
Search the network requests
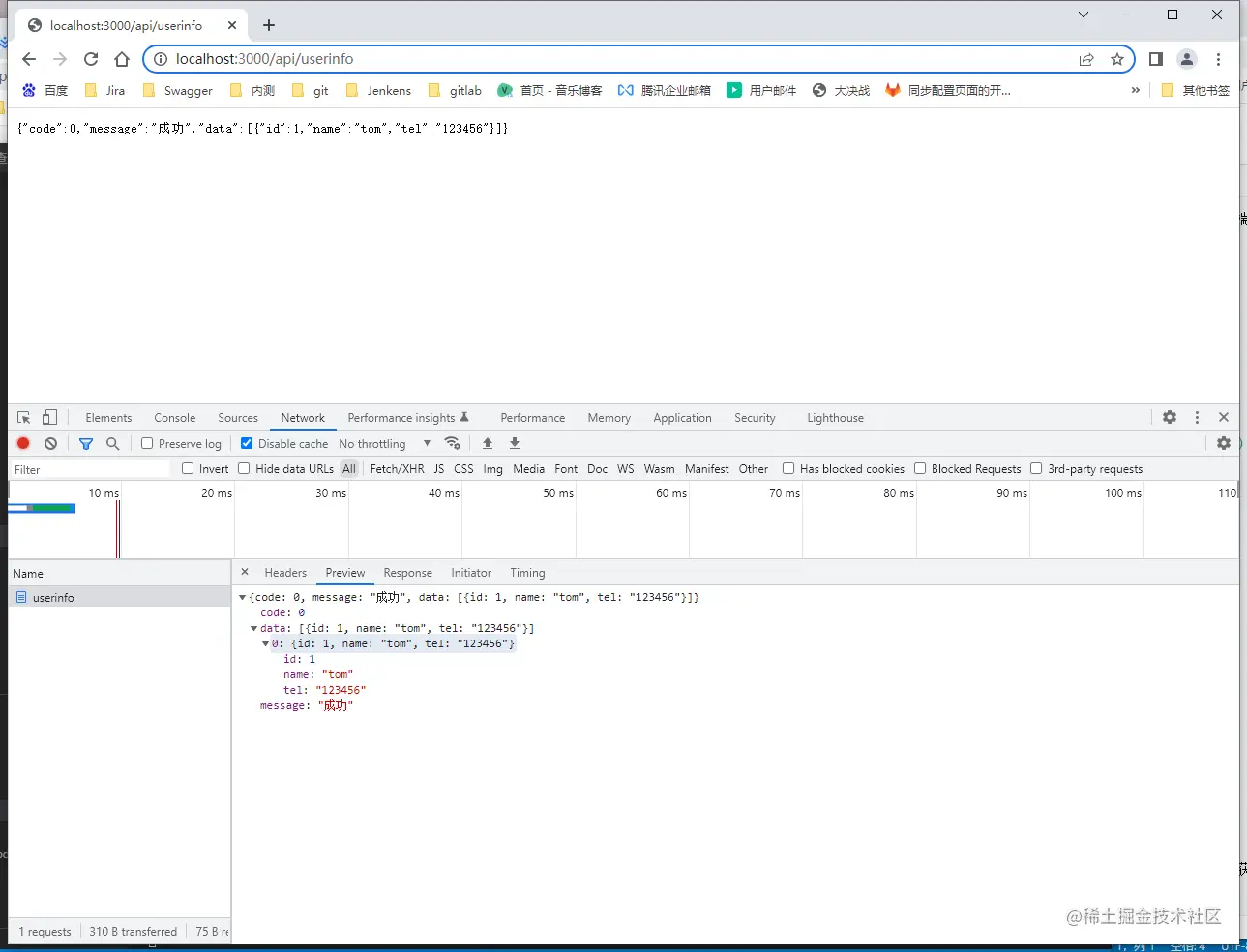click(112, 443)
